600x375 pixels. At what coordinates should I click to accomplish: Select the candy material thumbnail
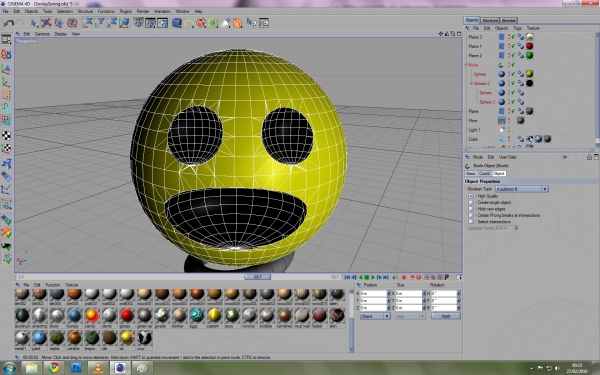click(92, 316)
